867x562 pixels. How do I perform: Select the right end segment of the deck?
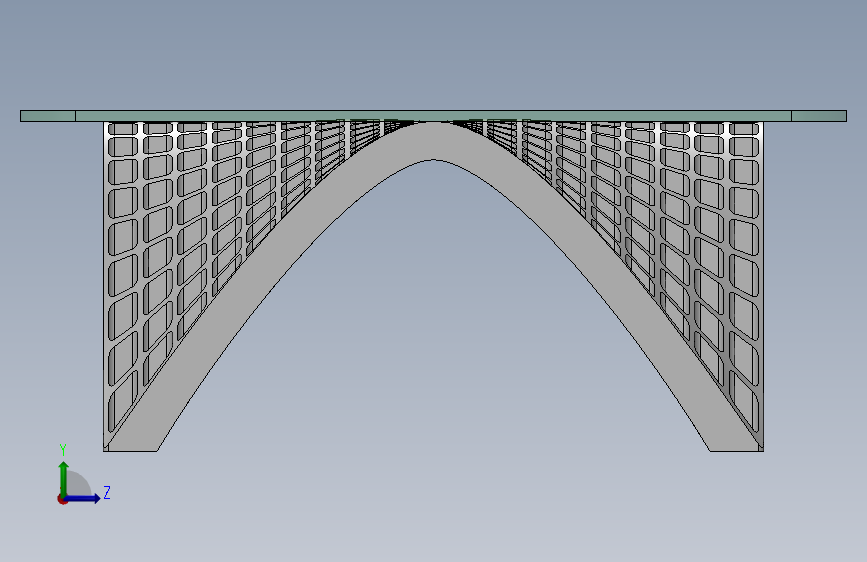coord(819,116)
